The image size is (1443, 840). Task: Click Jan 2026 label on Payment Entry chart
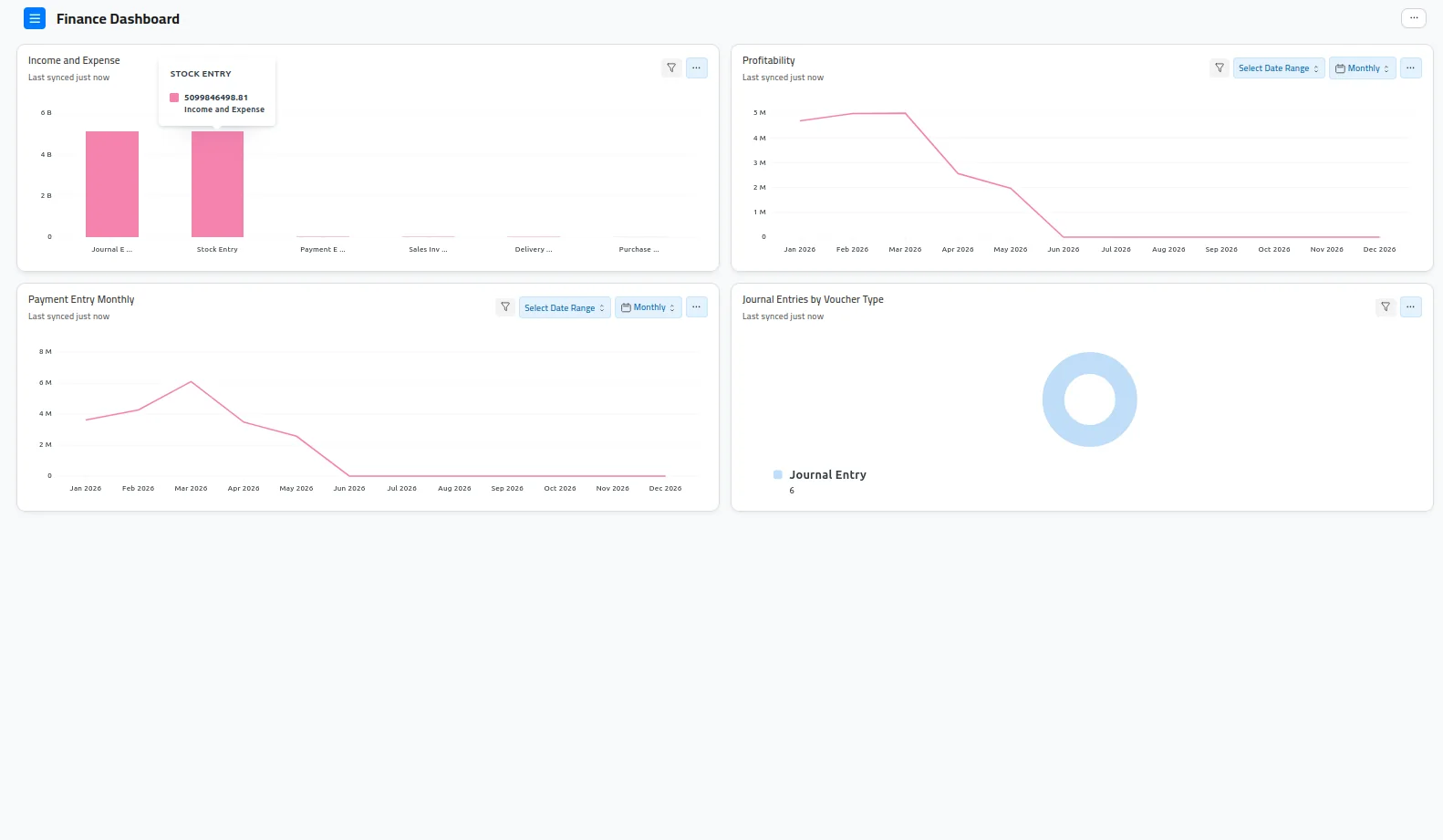pos(86,489)
